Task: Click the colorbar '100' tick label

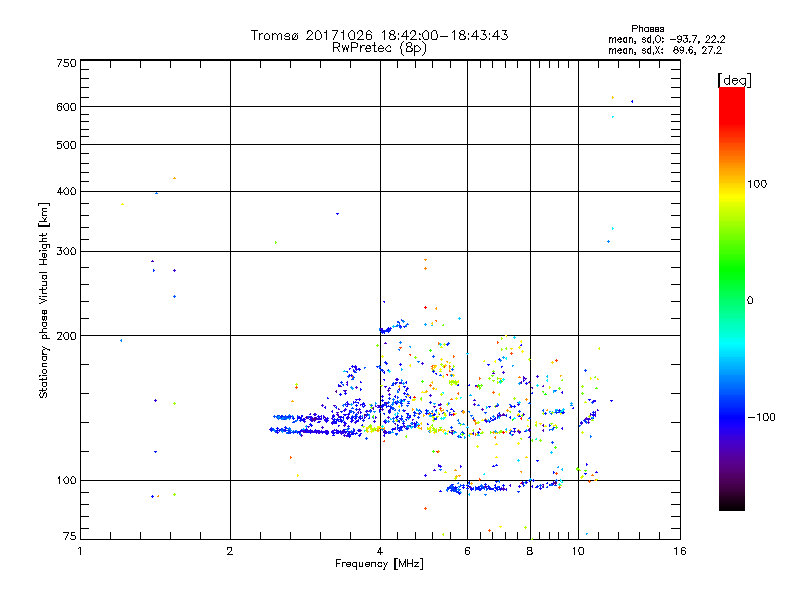Action: coord(757,184)
